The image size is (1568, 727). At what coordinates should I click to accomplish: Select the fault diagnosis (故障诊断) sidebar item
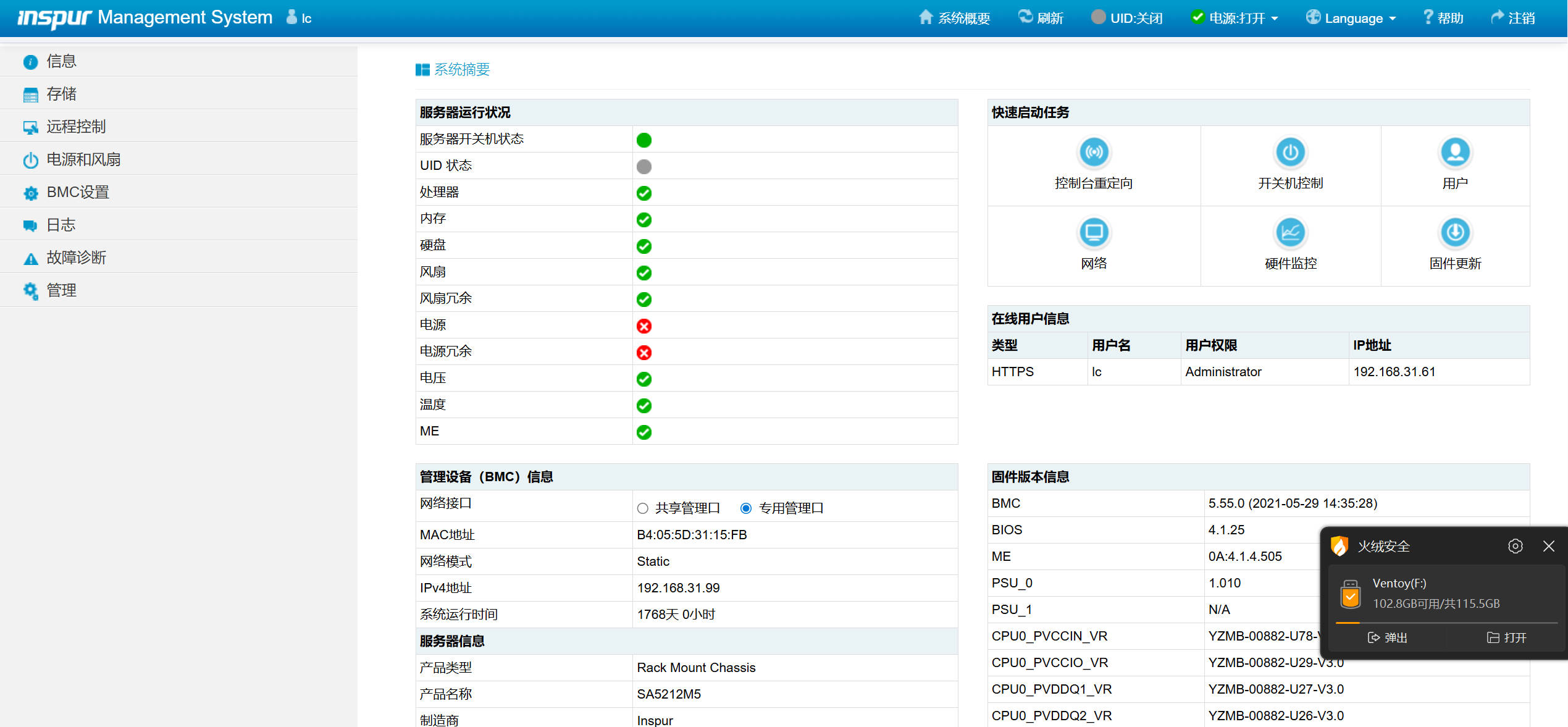pyautogui.click(x=76, y=258)
